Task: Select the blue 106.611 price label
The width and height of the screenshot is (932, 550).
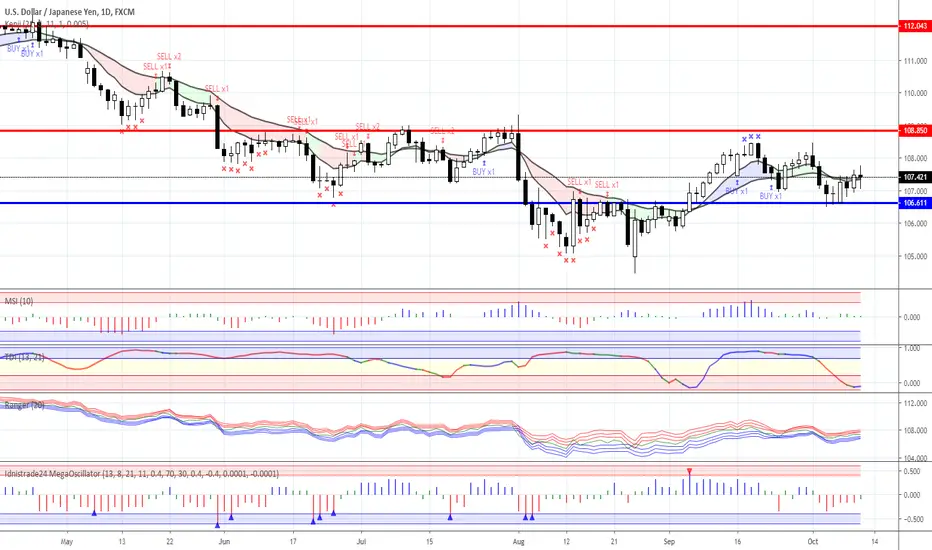Action: click(x=915, y=203)
